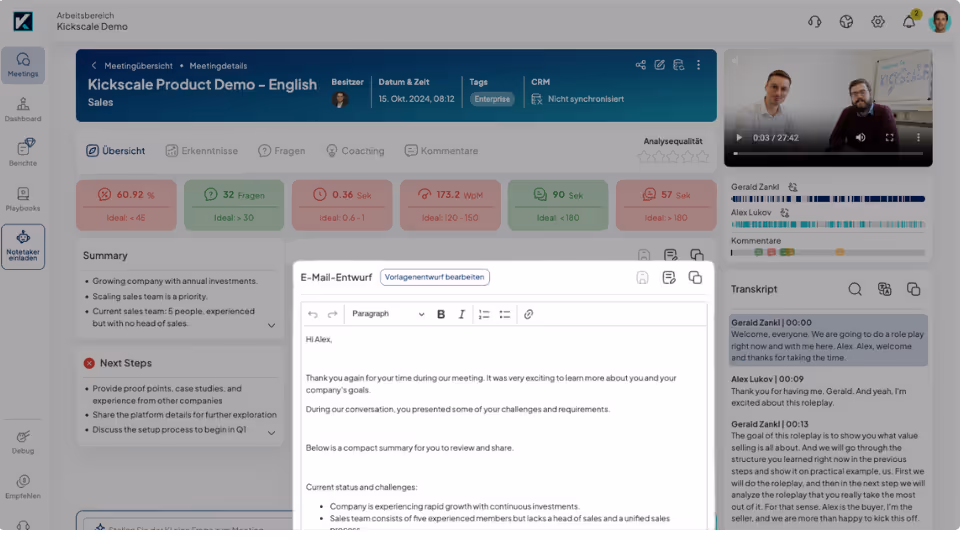Toggle numbered list
Viewport: 960px width, 540px height.
[484, 314]
